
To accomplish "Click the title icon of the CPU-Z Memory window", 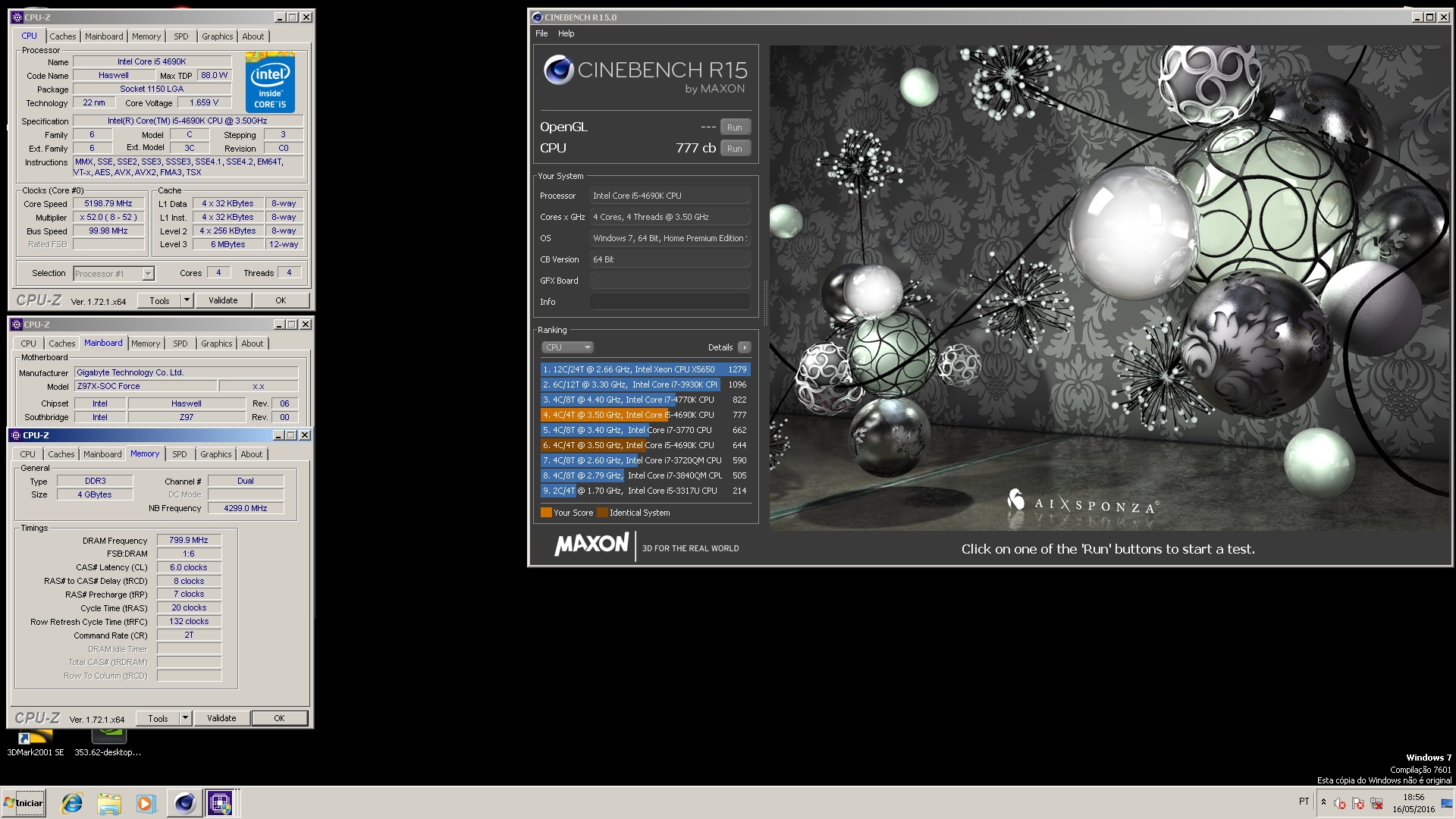I will pyautogui.click(x=15, y=435).
